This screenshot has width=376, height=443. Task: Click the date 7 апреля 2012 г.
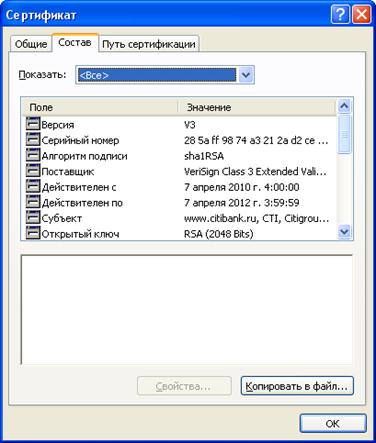pyautogui.click(x=241, y=203)
